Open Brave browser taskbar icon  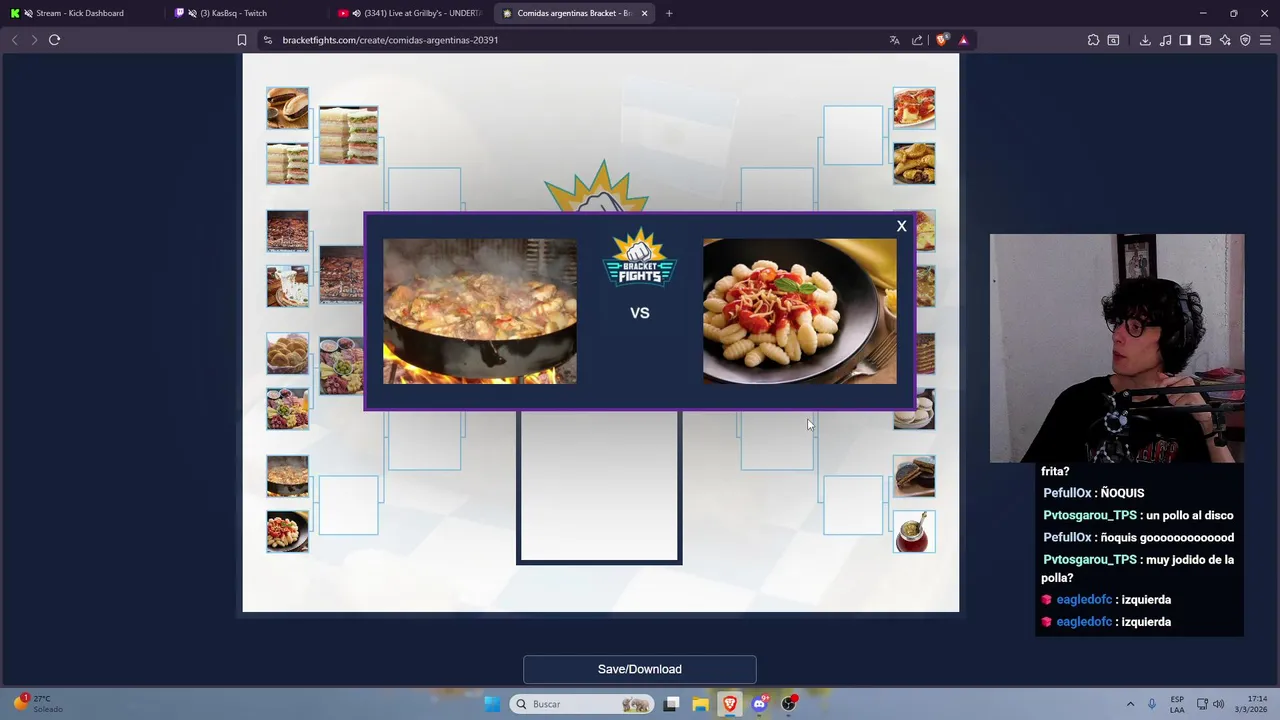pos(730,704)
